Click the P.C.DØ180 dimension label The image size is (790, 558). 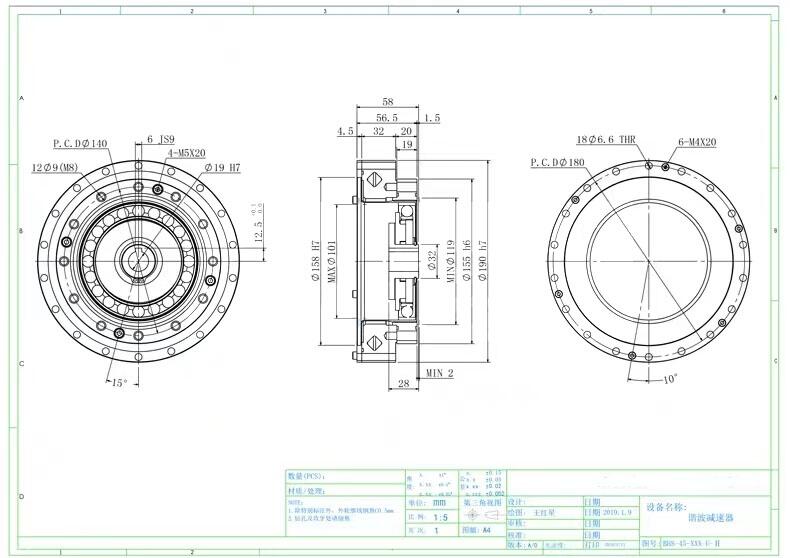coord(557,162)
